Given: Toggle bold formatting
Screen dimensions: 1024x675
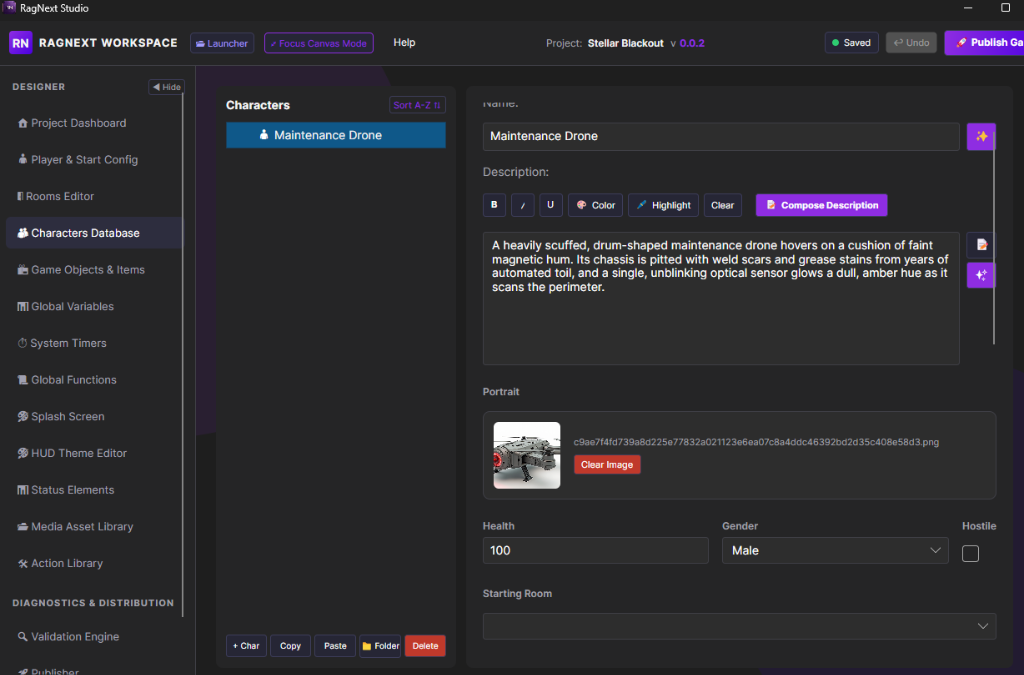Looking at the screenshot, I should (x=494, y=205).
